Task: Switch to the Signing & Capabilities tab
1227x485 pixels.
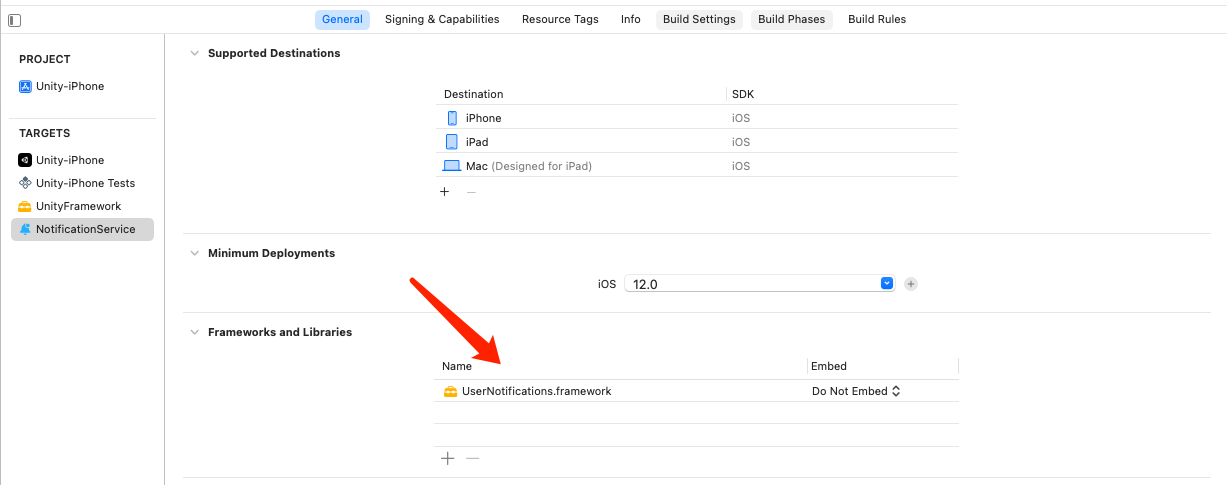Action: click(442, 19)
